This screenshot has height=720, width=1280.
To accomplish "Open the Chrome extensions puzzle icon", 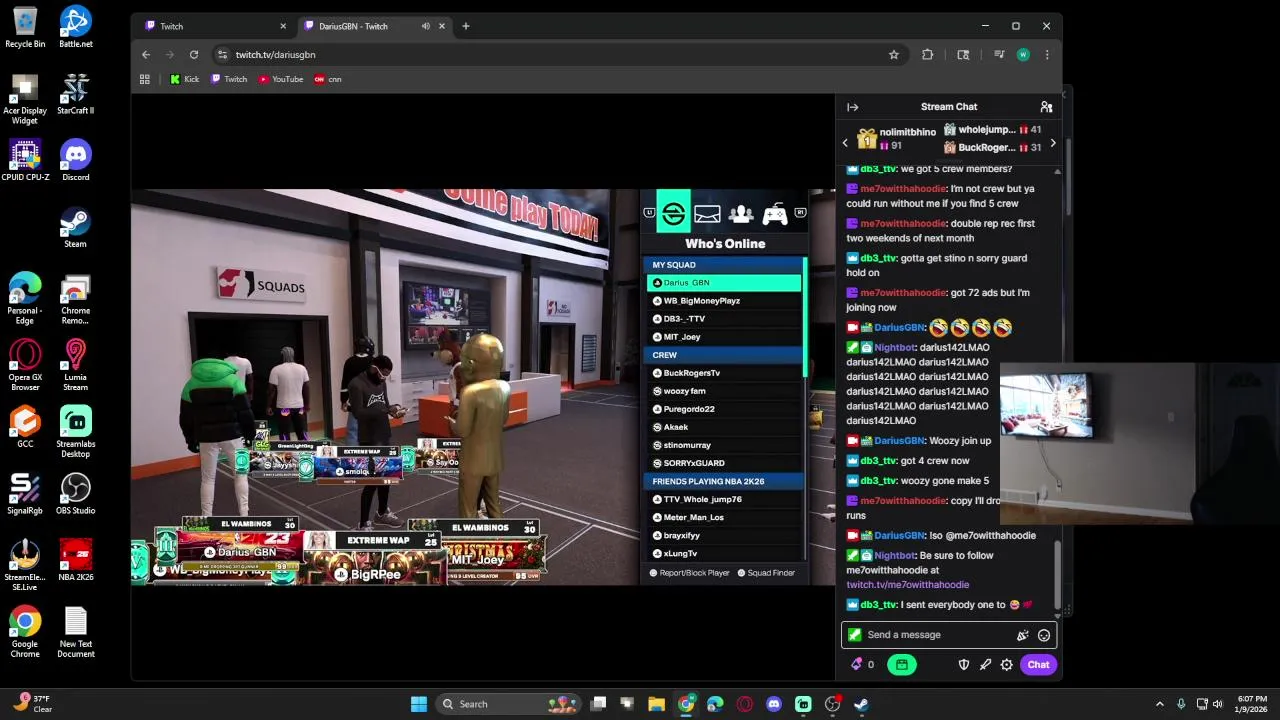I will [x=927, y=55].
